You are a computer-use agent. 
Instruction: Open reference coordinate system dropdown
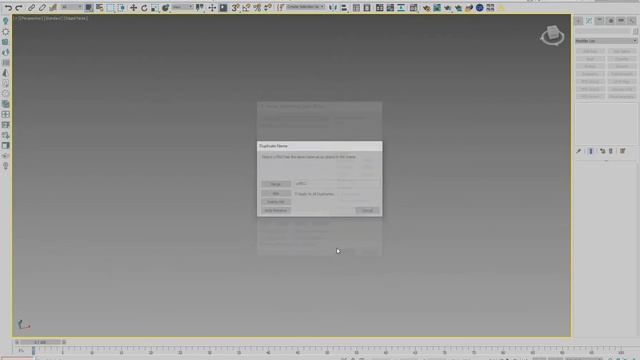(182, 7)
